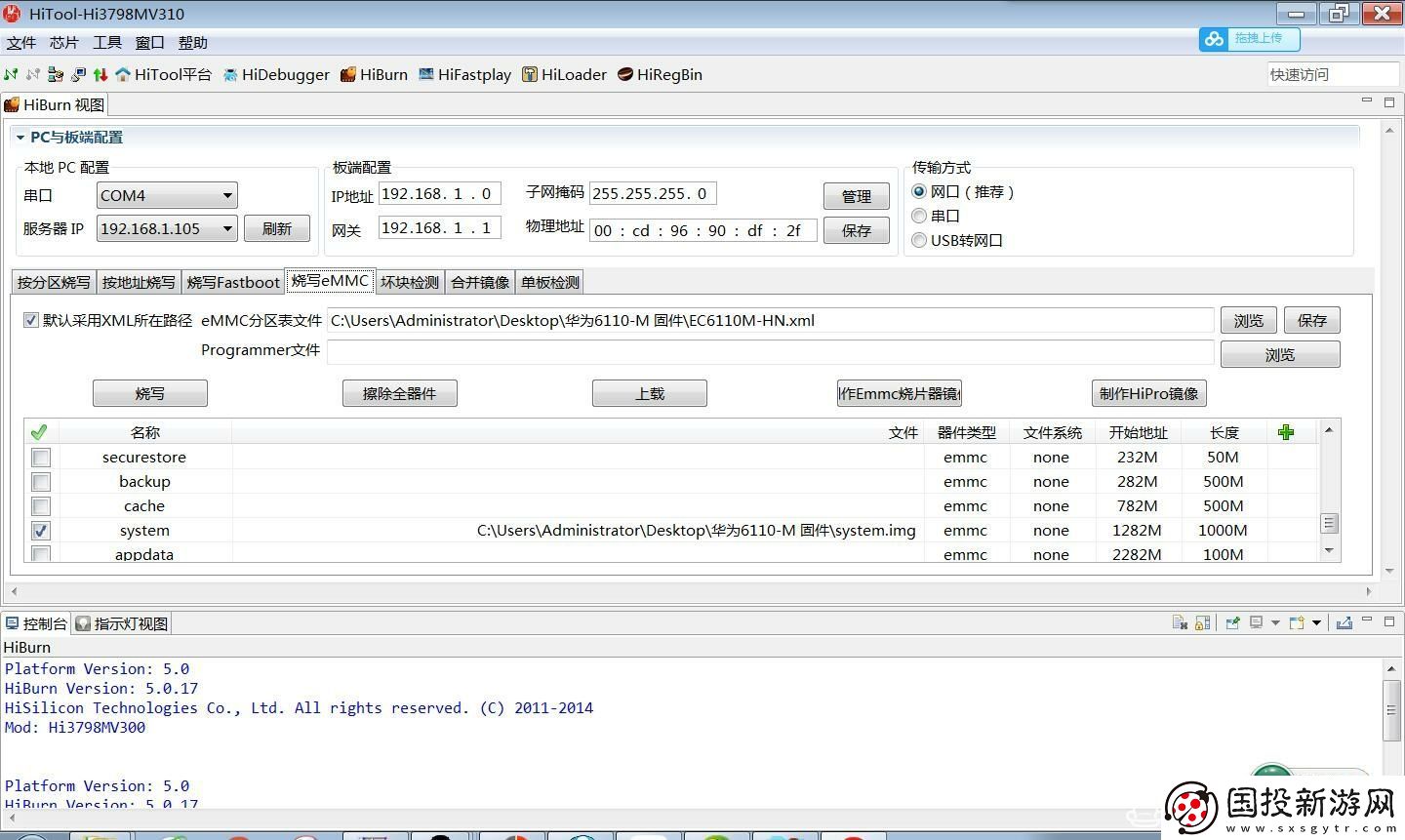This screenshot has height=840, width=1405.
Task: Open HiTool平台 home perspective
Action: click(x=163, y=74)
